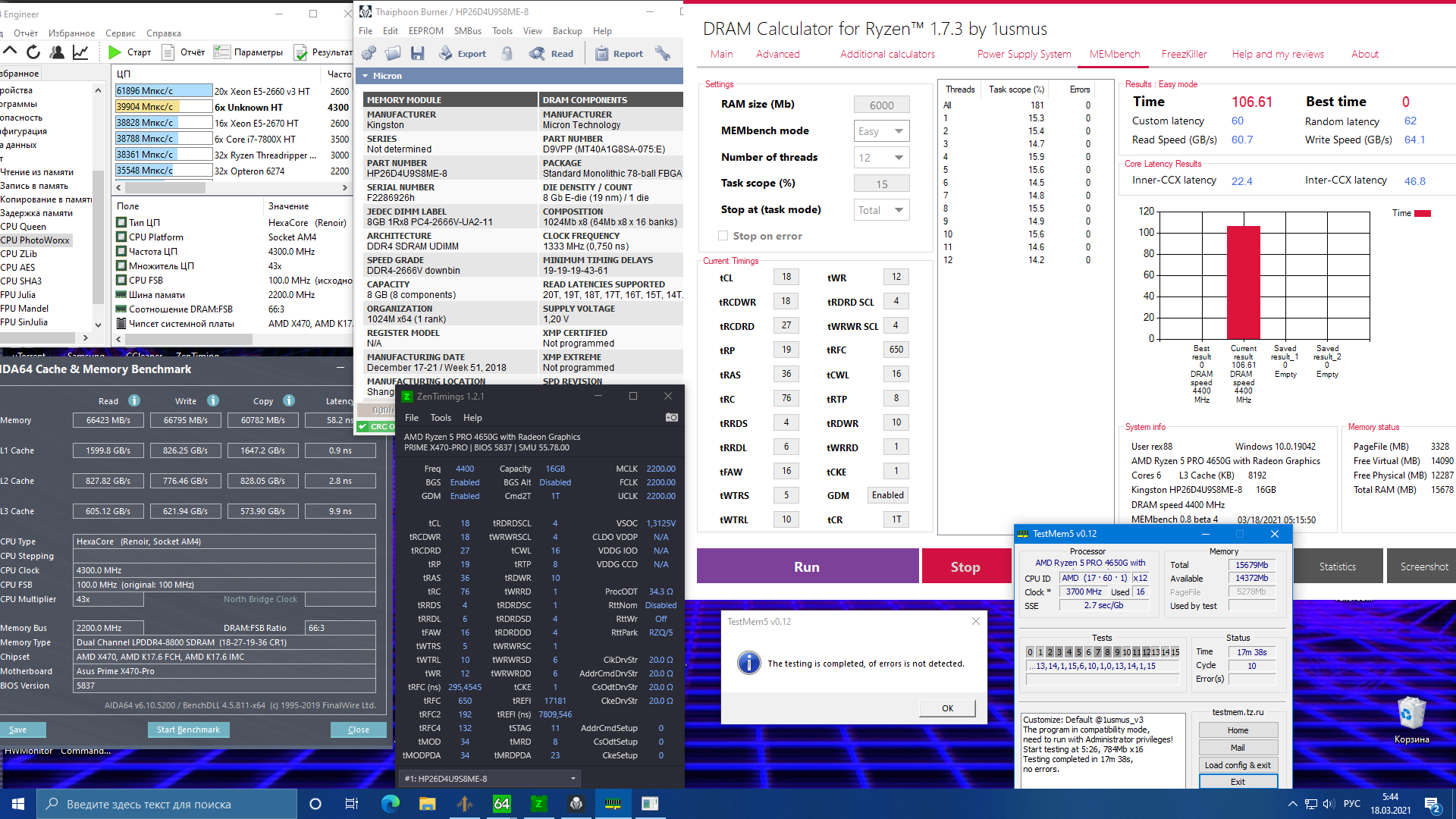Click the Thaiphoon Burner open folder icon
Screen dimensions: 1456x819
[393, 53]
